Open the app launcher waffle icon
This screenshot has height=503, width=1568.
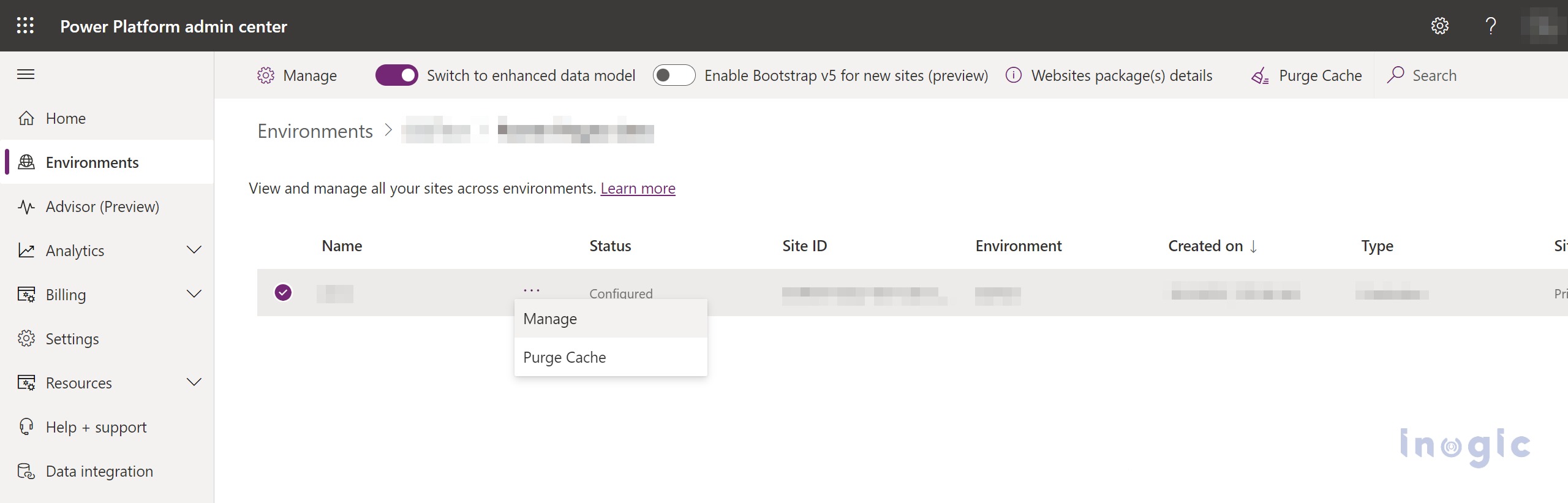pyautogui.click(x=25, y=26)
